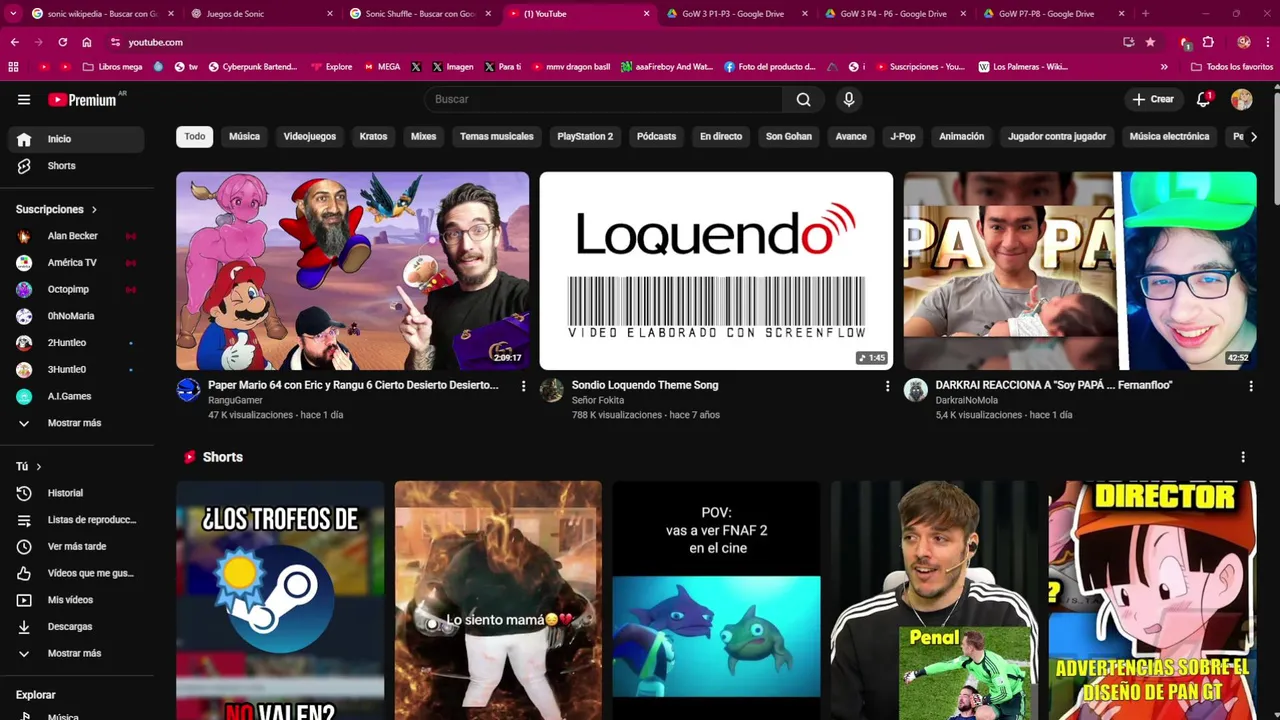Image resolution: width=1280 pixels, height=720 pixels.
Task: Open new browser tab plus button
Action: (x=1145, y=14)
